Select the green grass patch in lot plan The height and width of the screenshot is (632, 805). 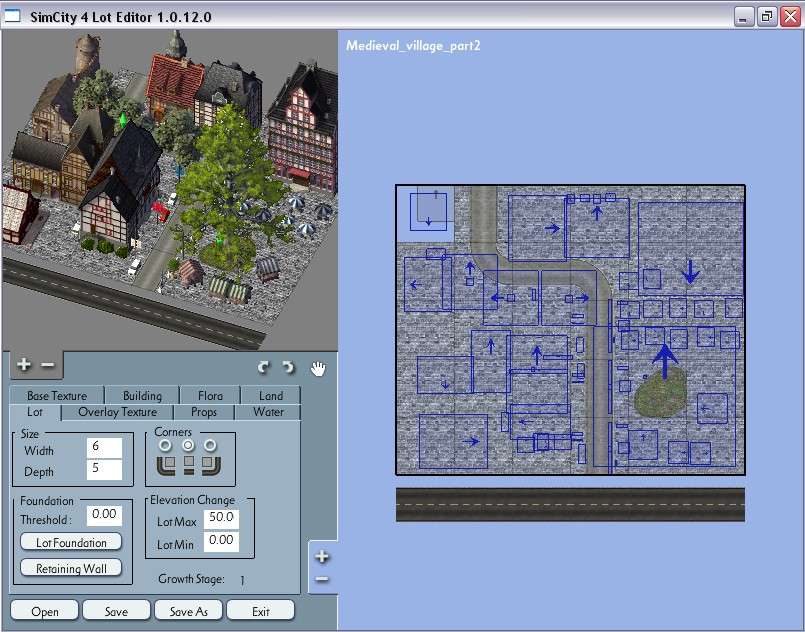(x=661, y=392)
